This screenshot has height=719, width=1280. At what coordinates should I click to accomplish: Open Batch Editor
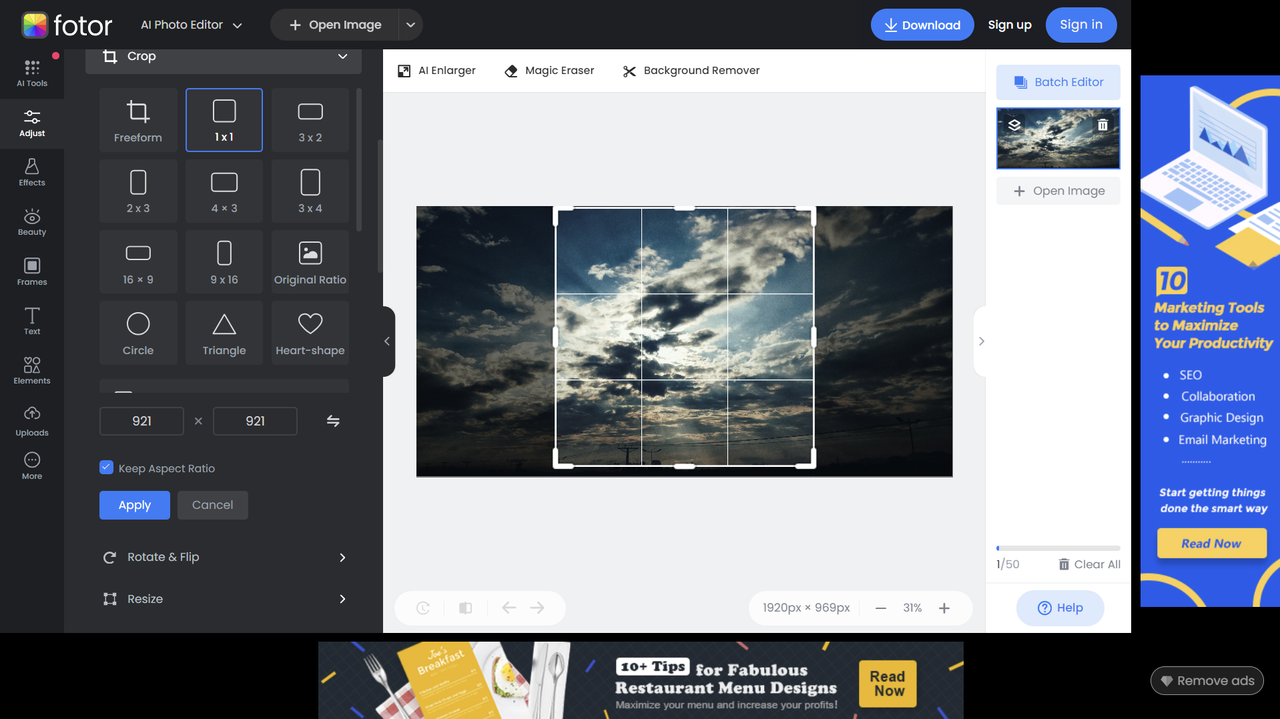pos(1058,82)
